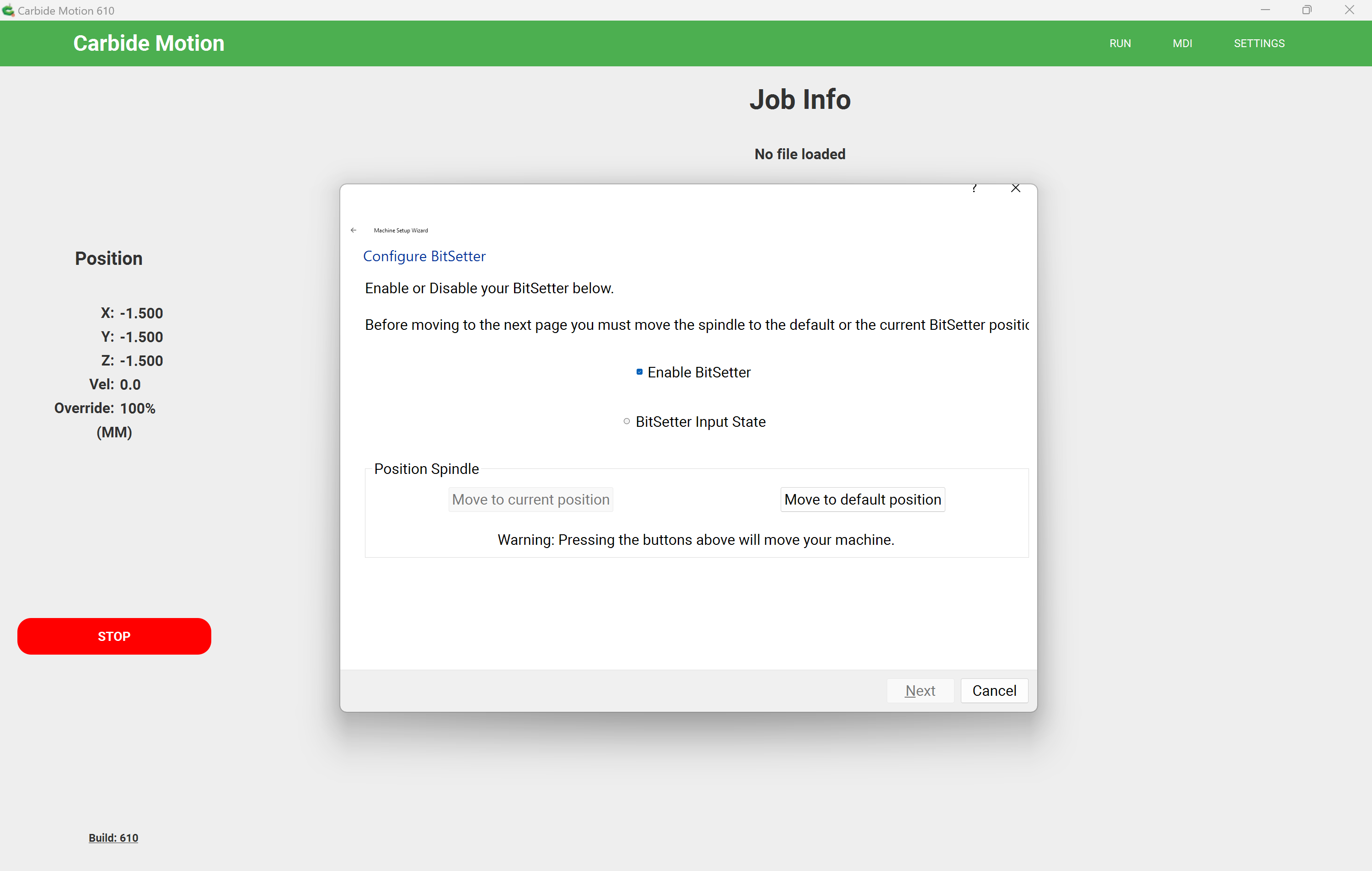
Task: Open the dialog help with the question mark icon
Action: 975,188
